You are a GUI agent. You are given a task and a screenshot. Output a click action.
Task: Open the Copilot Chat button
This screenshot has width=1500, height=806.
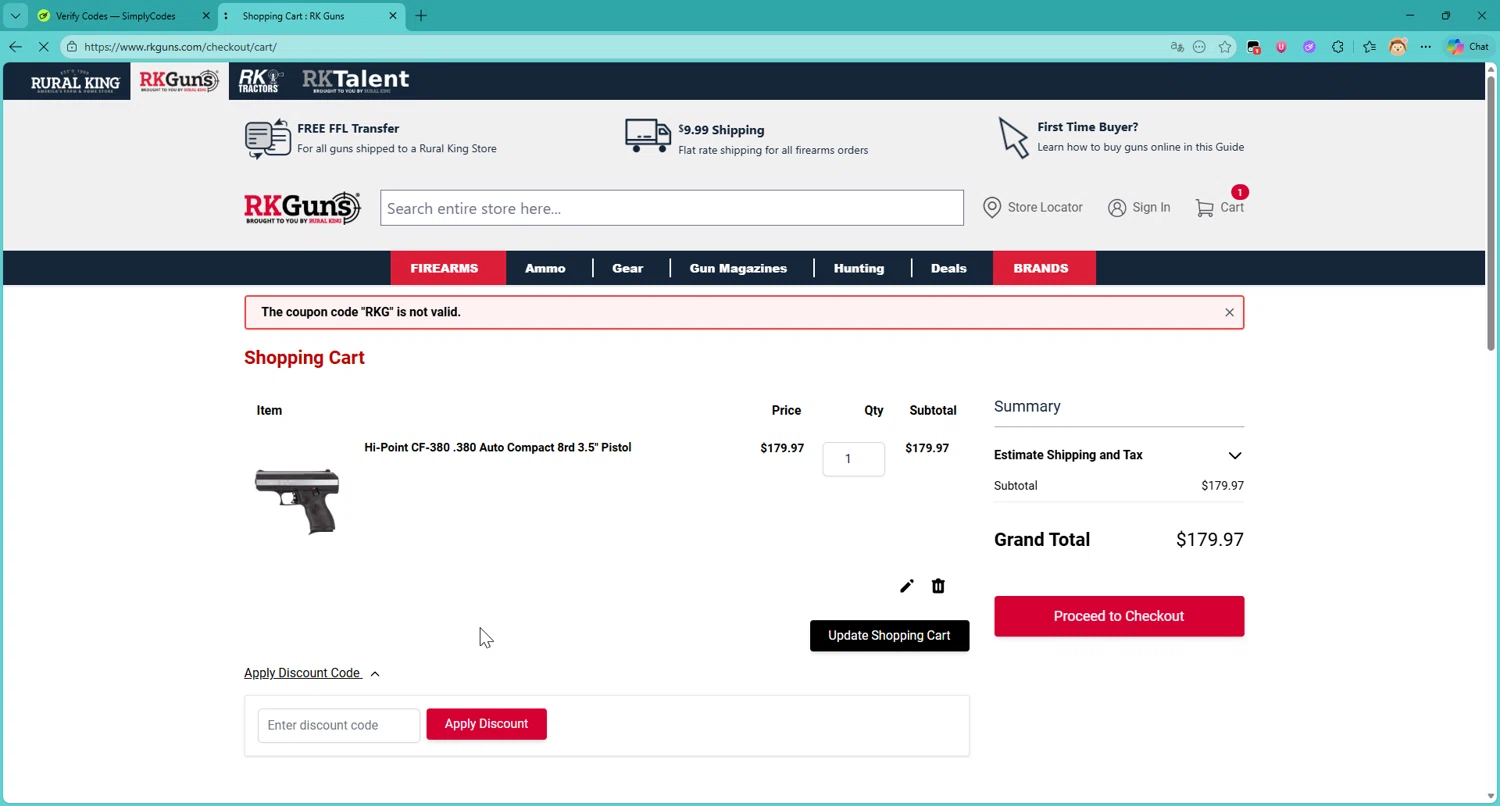(x=1468, y=47)
